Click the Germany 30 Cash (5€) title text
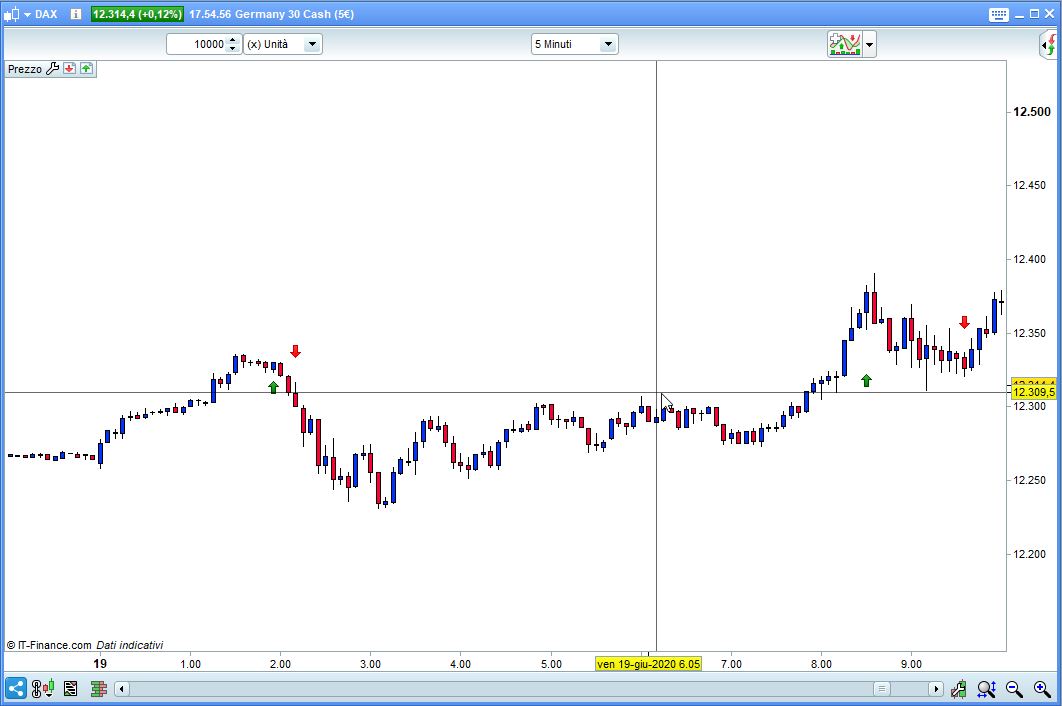Screen dimensions: 1062x706 point(295,14)
